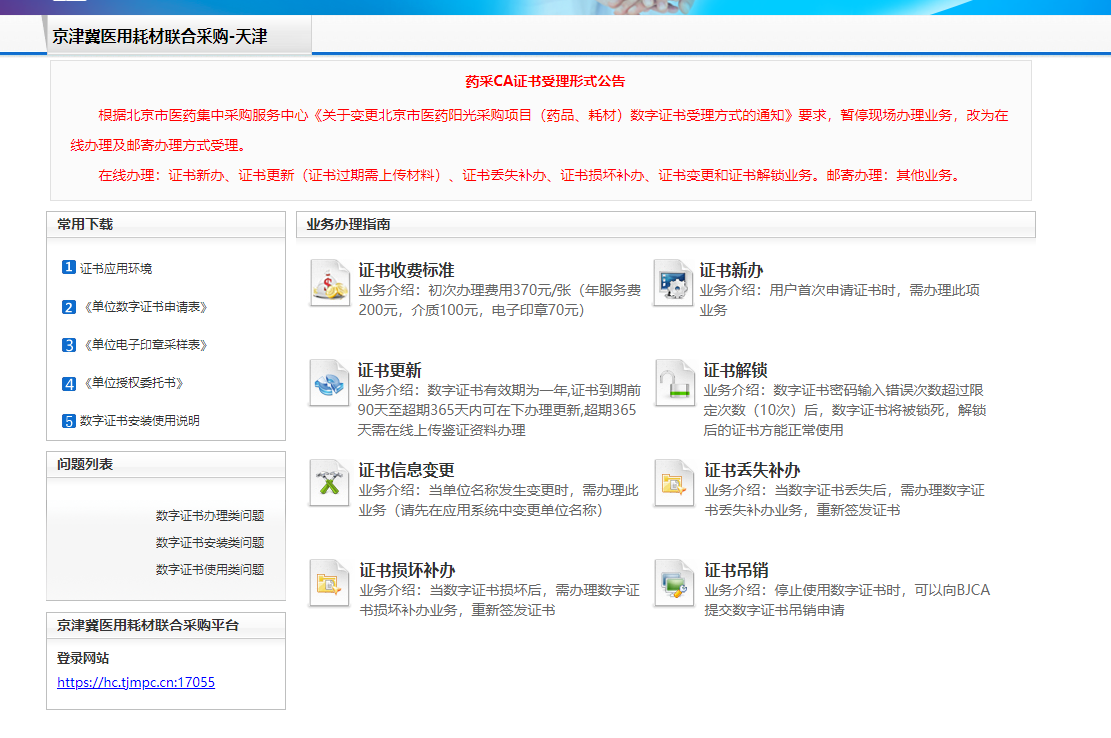Click the 证书信息变更 tools icon

pos(329,482)
